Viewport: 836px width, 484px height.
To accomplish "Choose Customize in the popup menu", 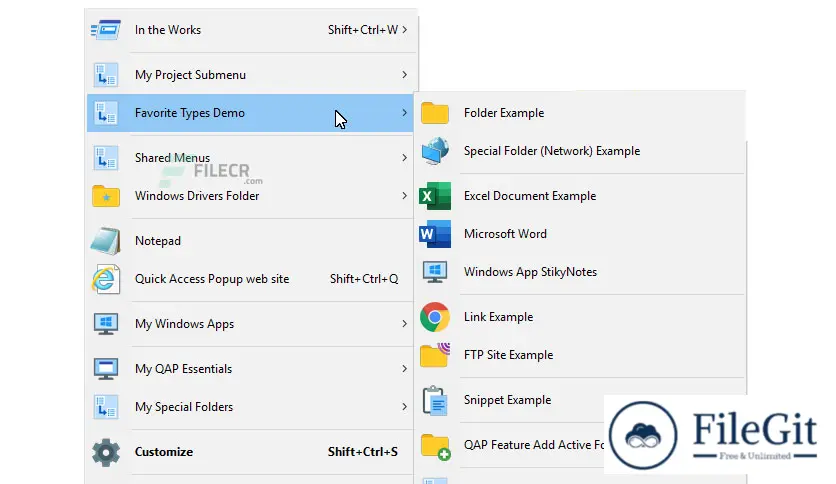I will (251, 452).
